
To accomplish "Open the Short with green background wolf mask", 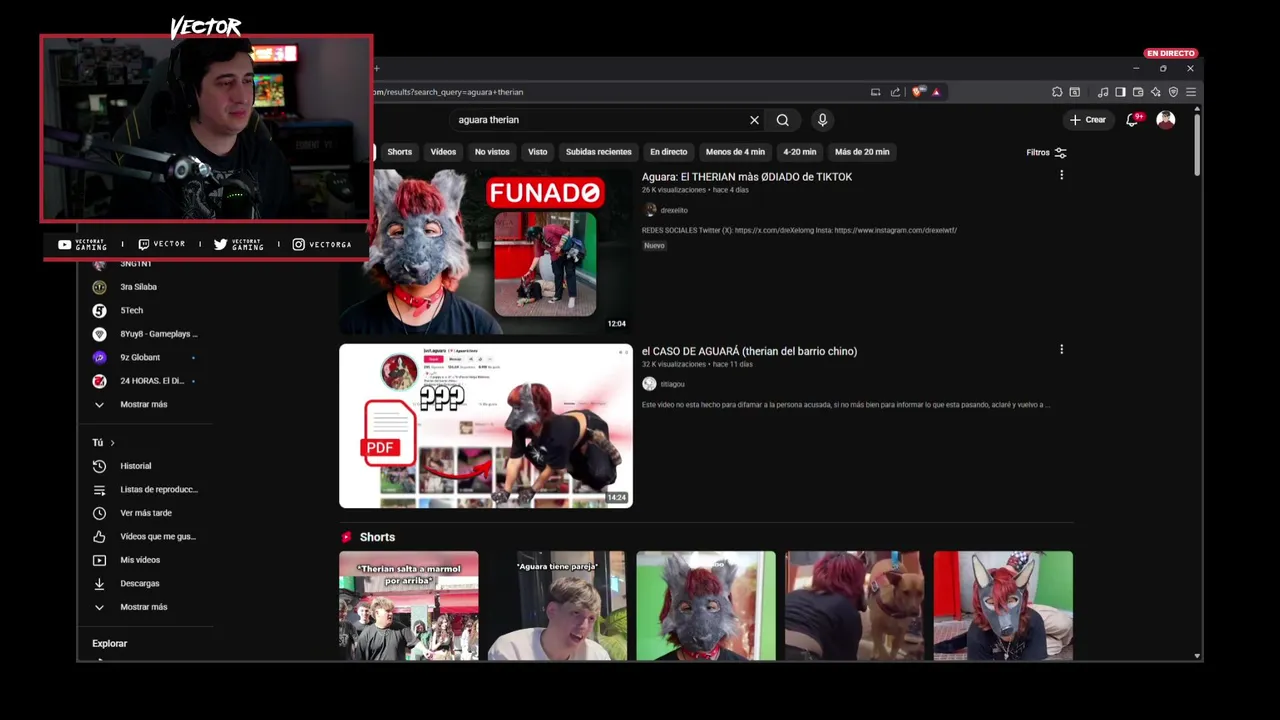I will click(x=706, y=606).
